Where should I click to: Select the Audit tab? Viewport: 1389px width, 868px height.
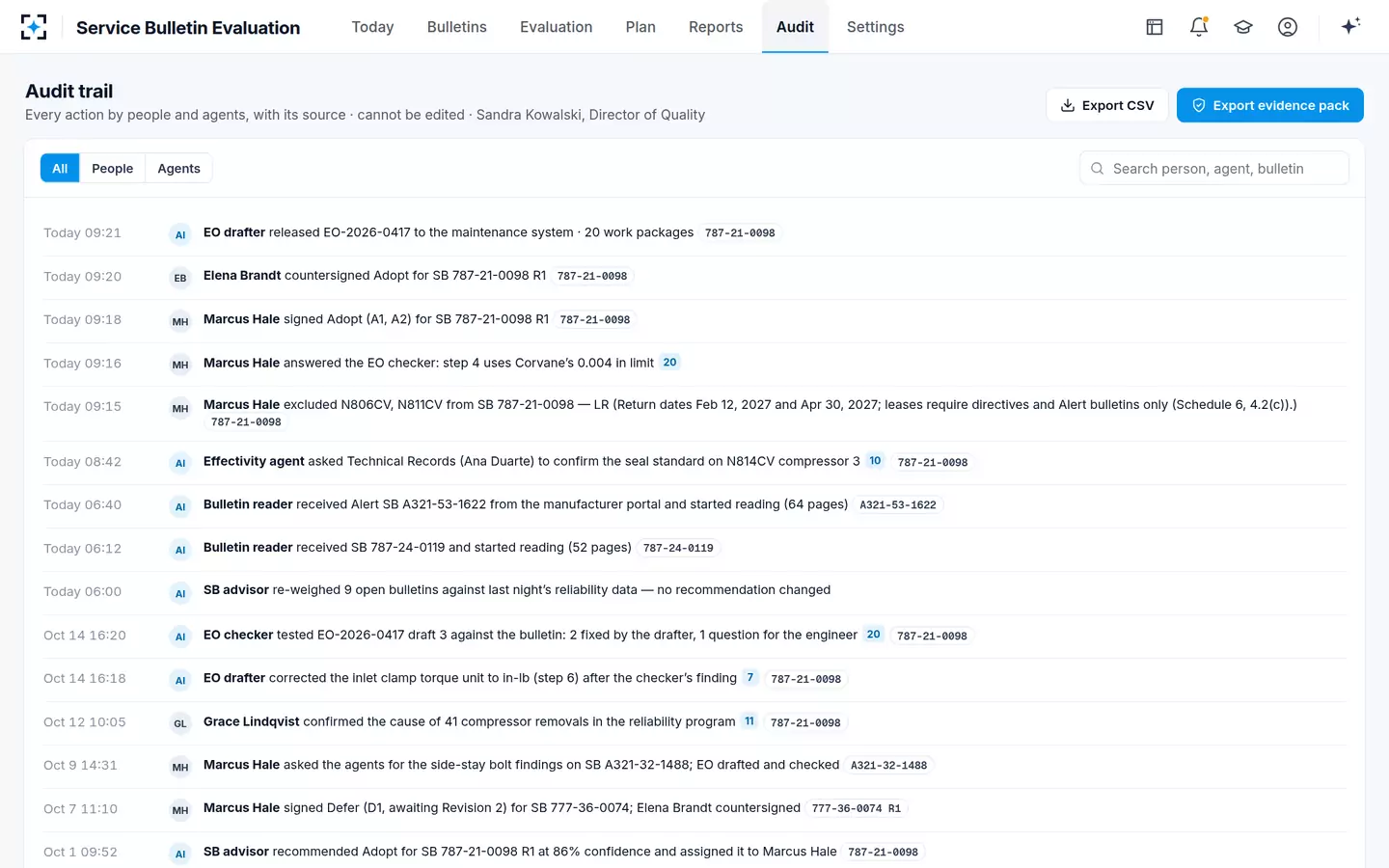coord(795,27)
